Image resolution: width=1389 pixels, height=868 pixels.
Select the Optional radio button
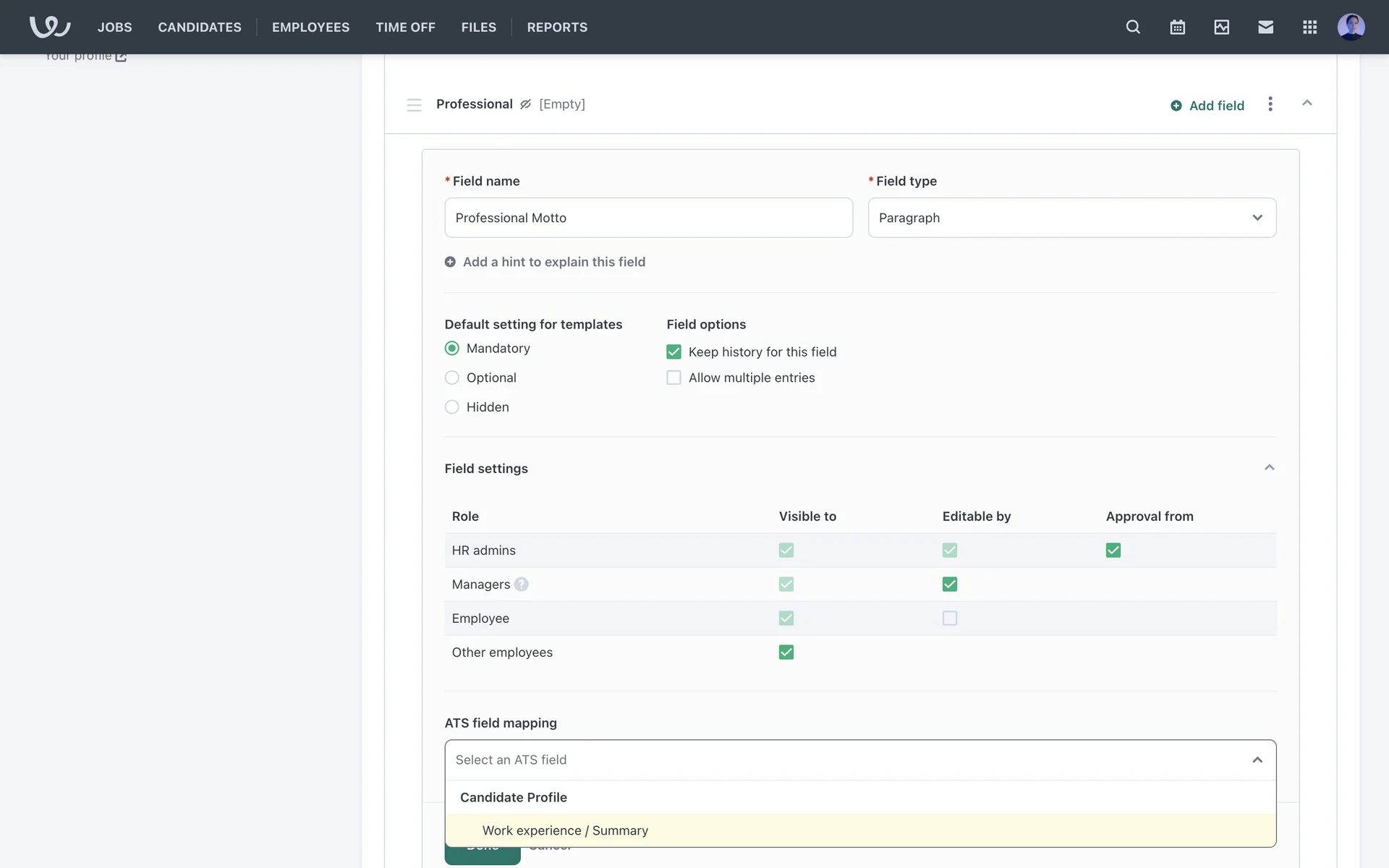point(451,377)
